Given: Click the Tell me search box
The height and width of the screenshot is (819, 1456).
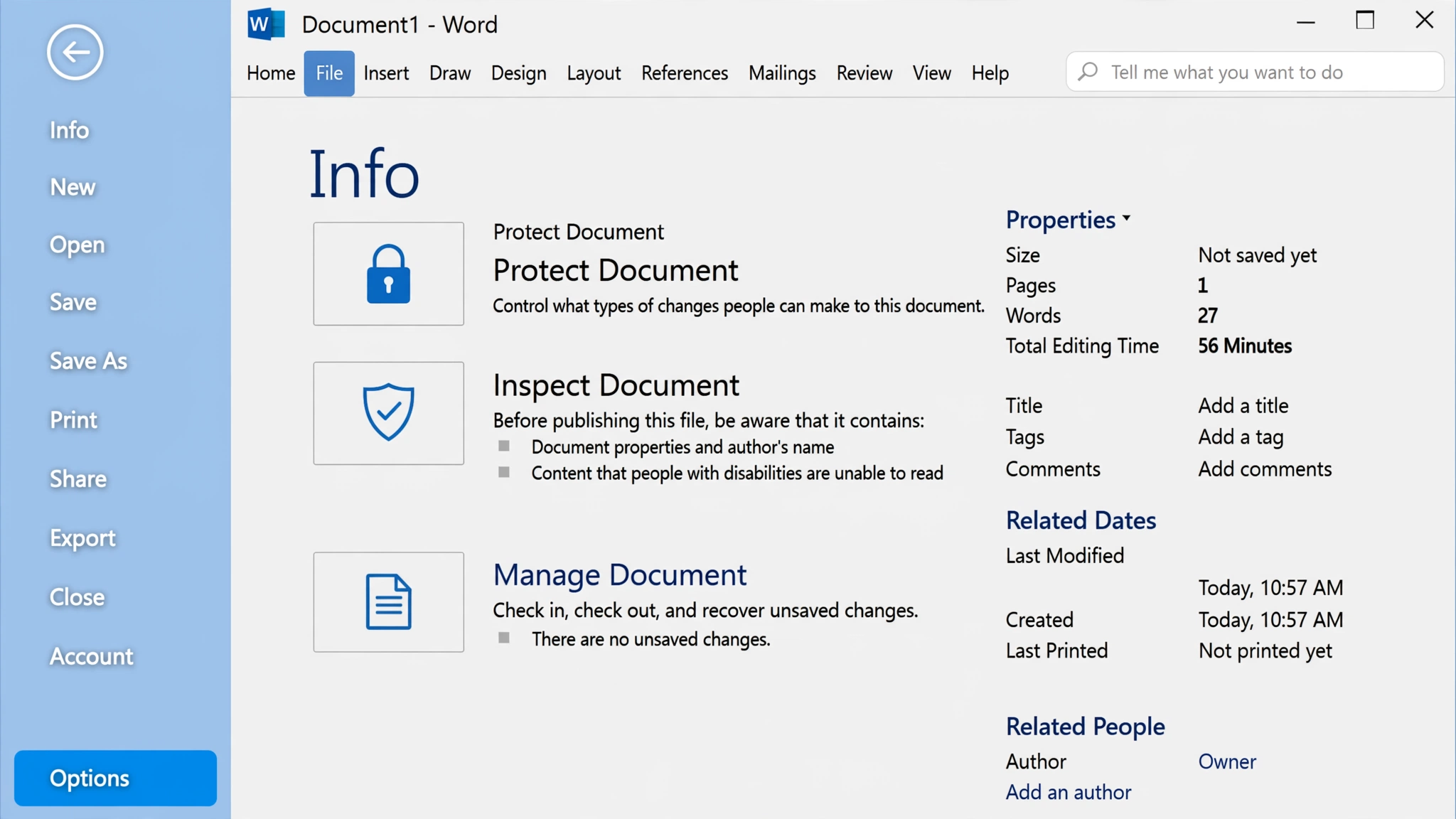Looking at the screenshot, I should point(1255,72).
